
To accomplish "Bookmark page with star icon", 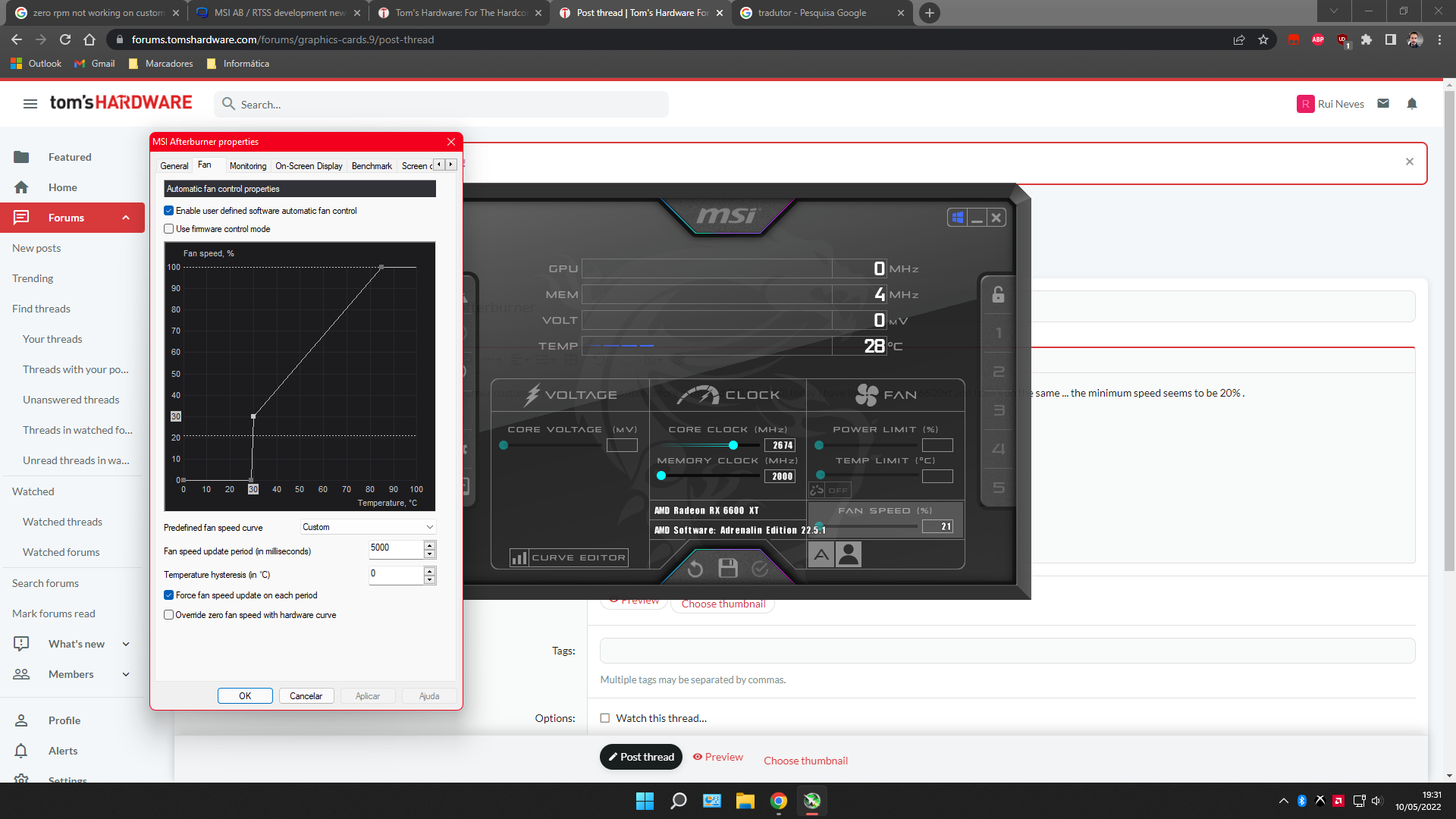I will (x=1263, y=39).
